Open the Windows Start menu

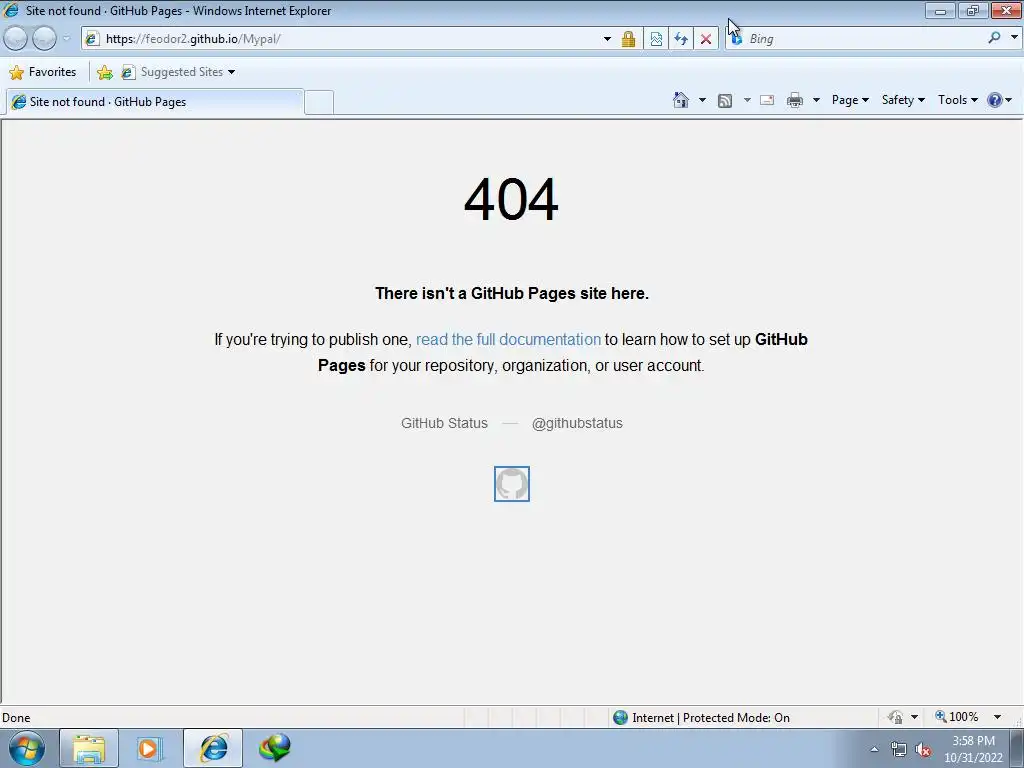pos(27,748)
